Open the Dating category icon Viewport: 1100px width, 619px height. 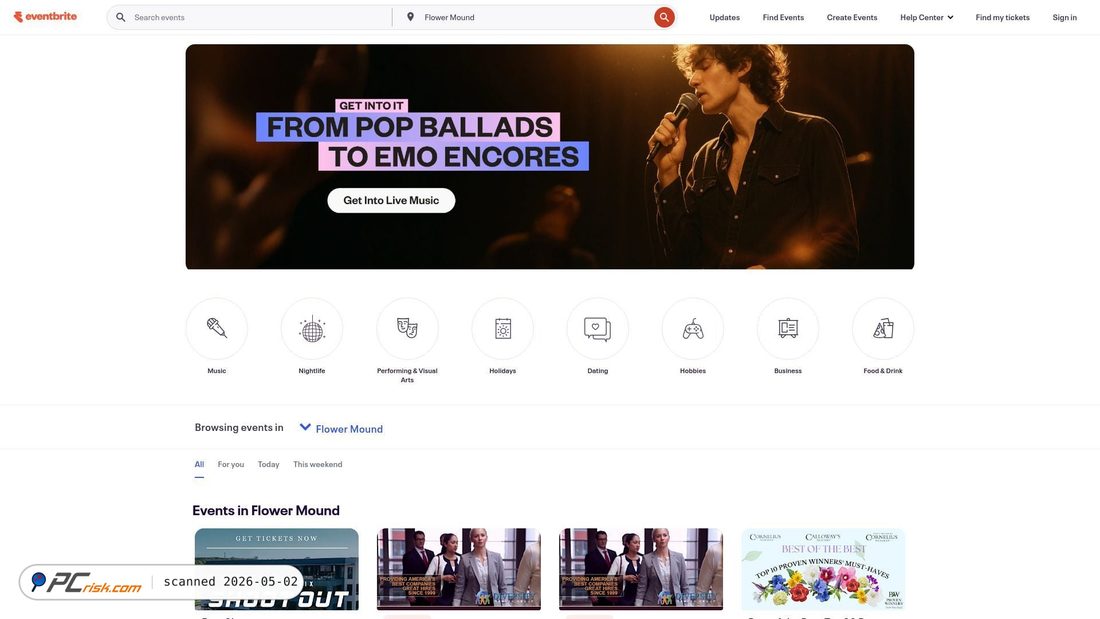[x=598, y=328]
